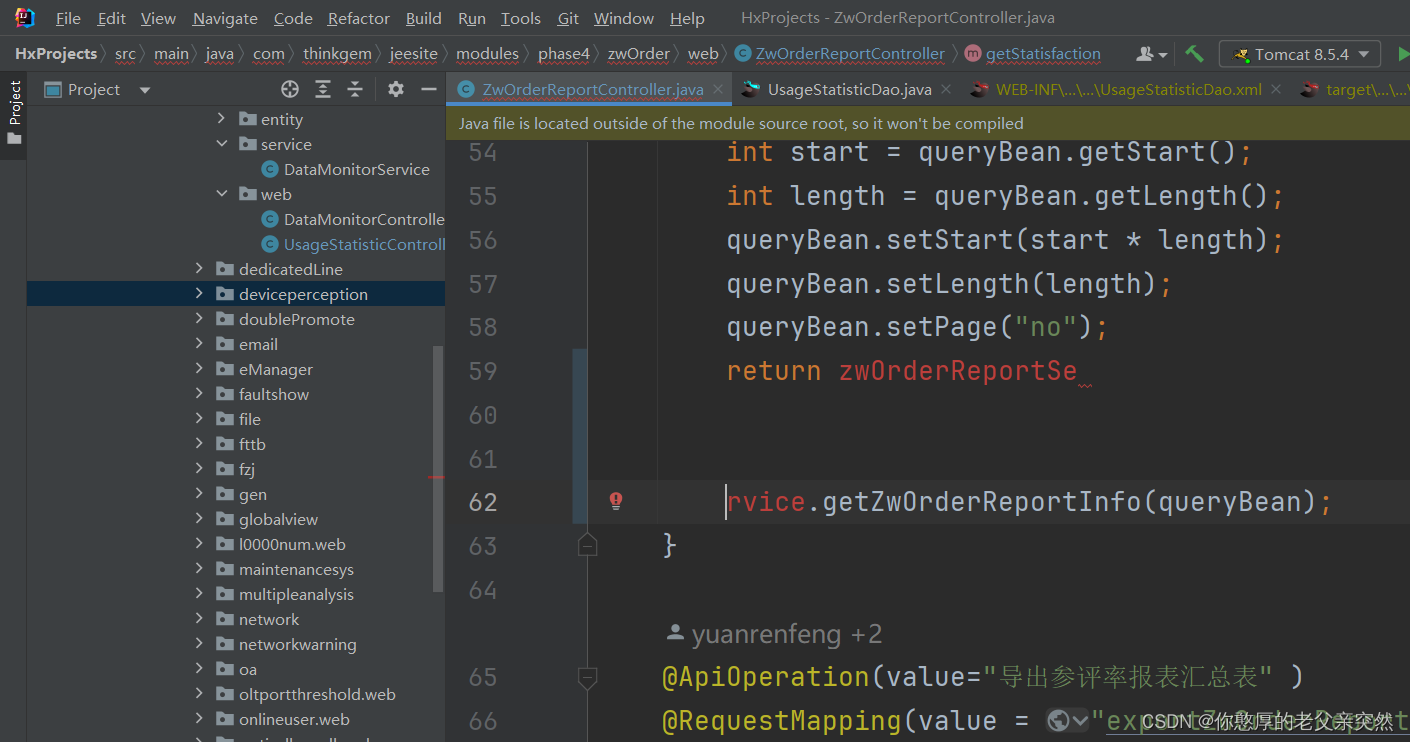Image resolution: width=1410 pixels, height=742 pixels.
Task: Click the IntelliJ IDEA logo icon
Action: (25, 17)
